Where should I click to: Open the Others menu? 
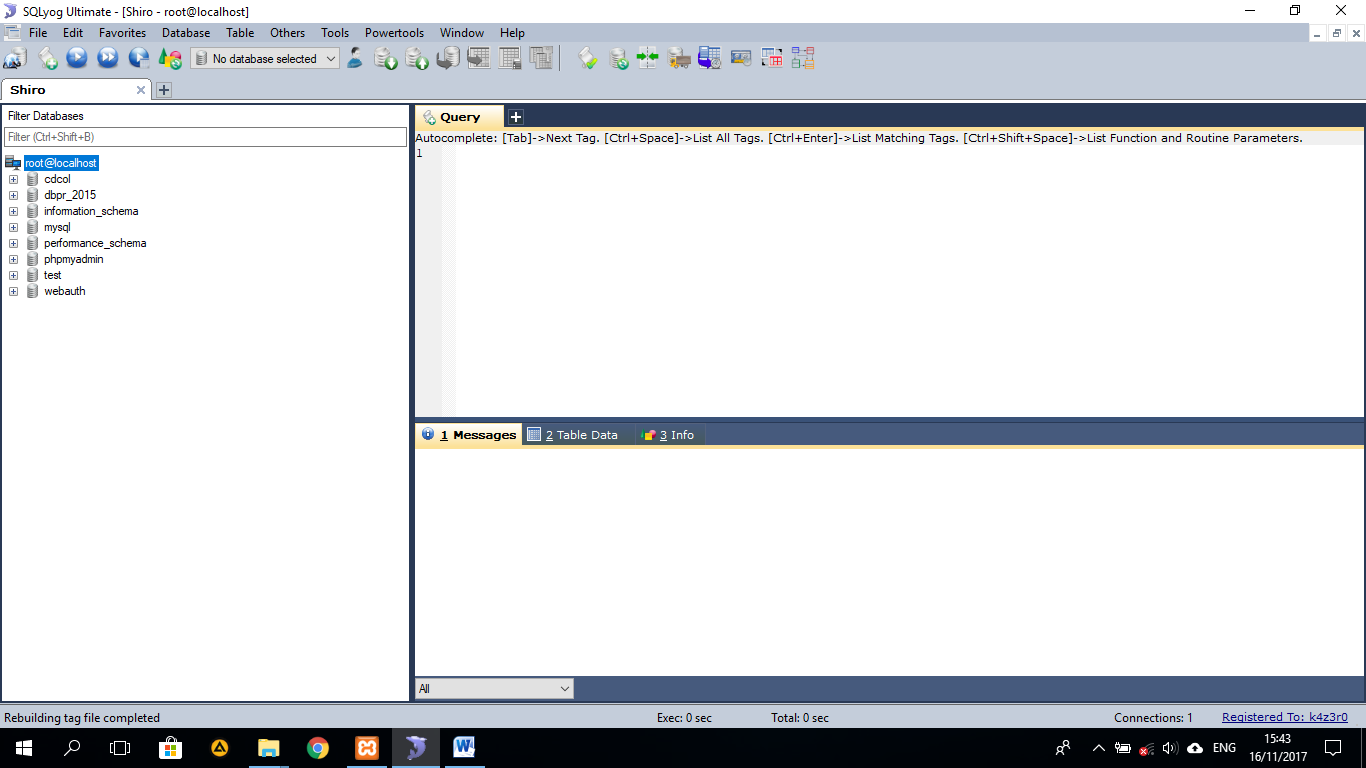click(287, 33)
